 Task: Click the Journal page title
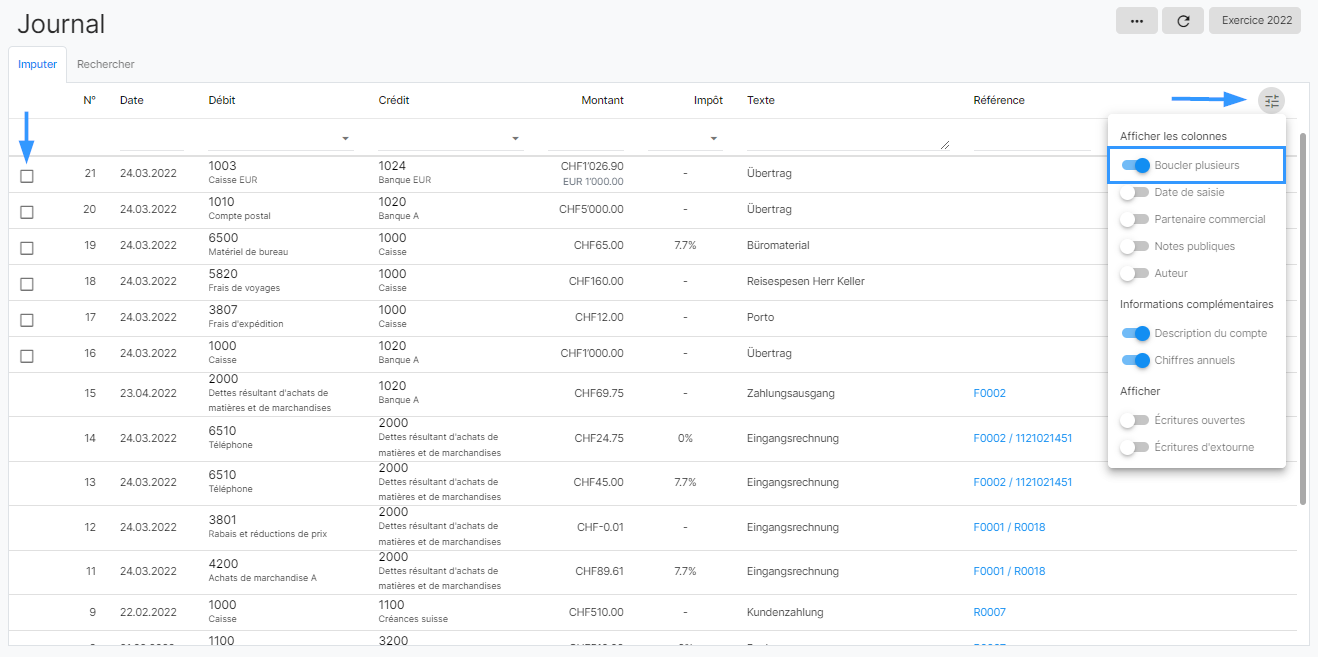click(61, 24)
